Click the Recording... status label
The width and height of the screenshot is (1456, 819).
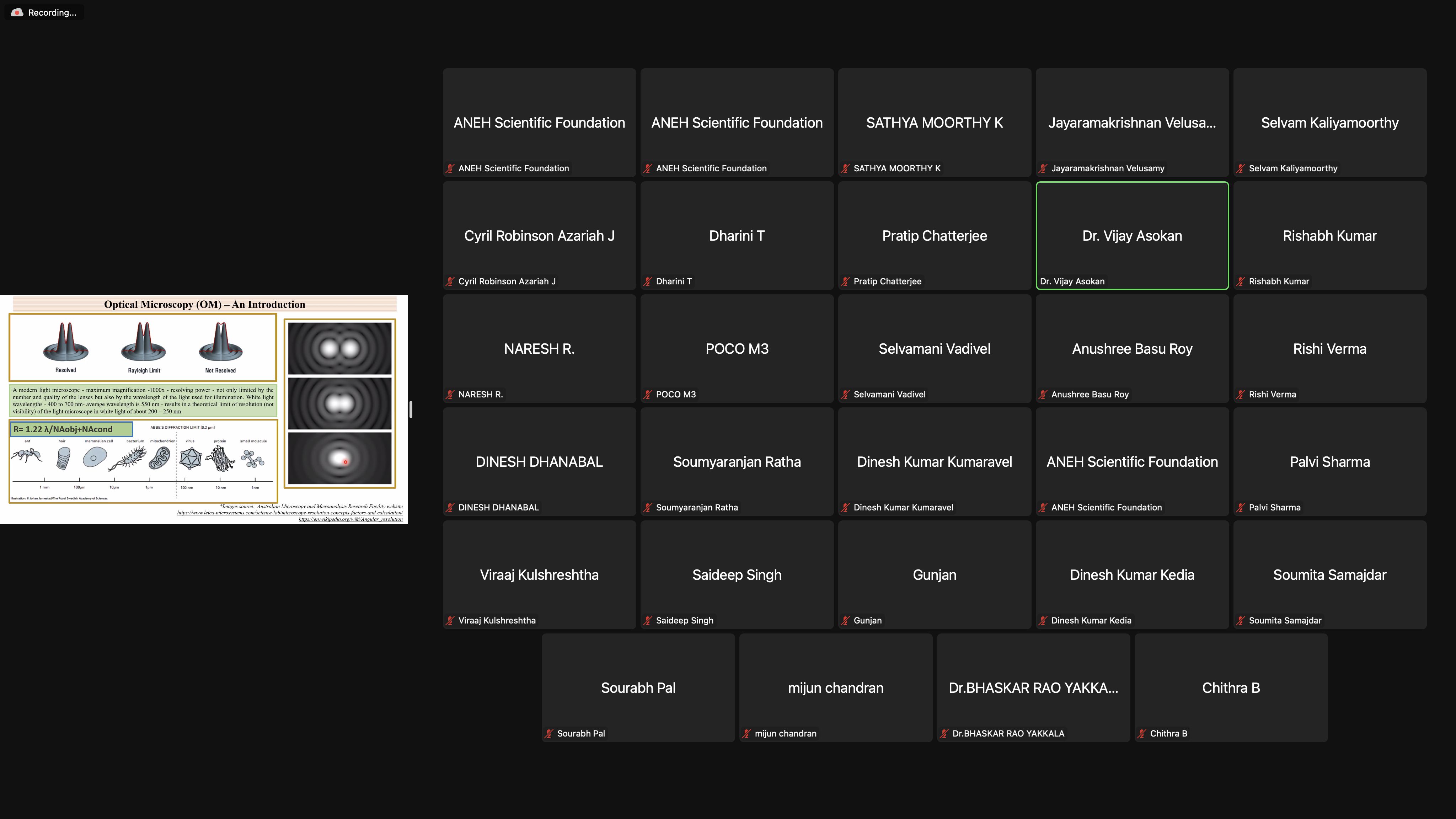[x=52, y=12]
